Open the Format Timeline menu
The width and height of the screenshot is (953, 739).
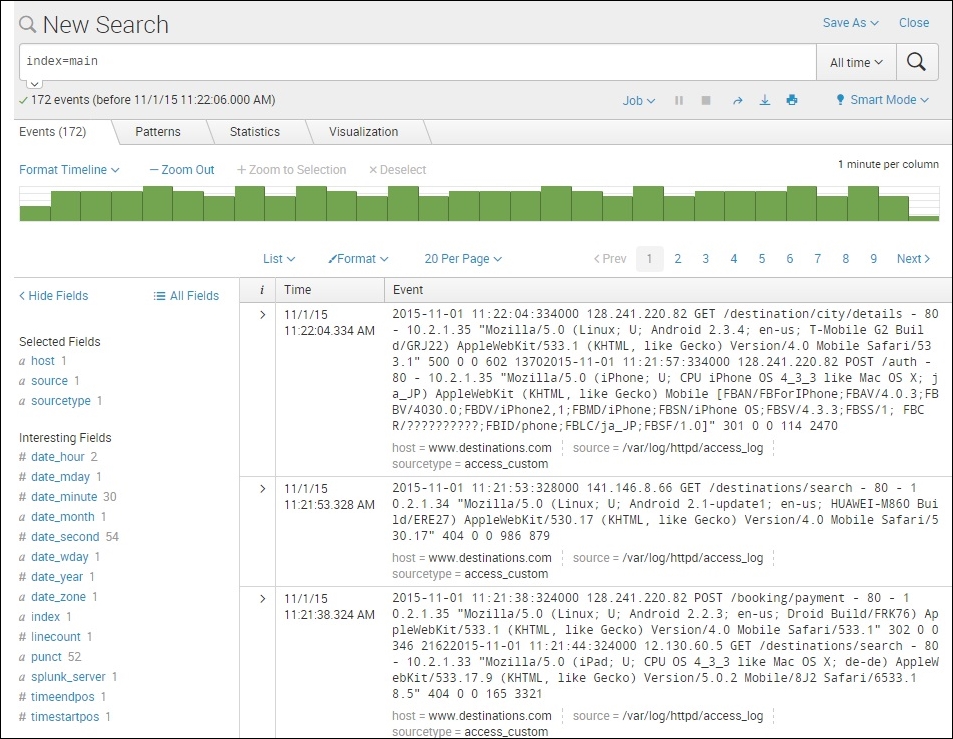coord(69,170)
